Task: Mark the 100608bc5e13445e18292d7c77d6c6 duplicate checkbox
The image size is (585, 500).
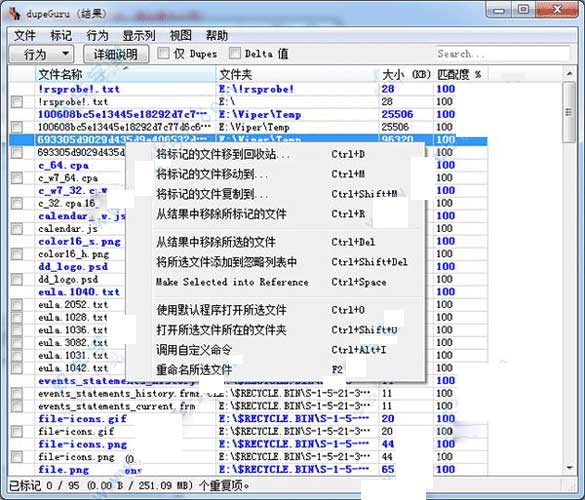Action: pyautogui.click(x=17, y=127)
